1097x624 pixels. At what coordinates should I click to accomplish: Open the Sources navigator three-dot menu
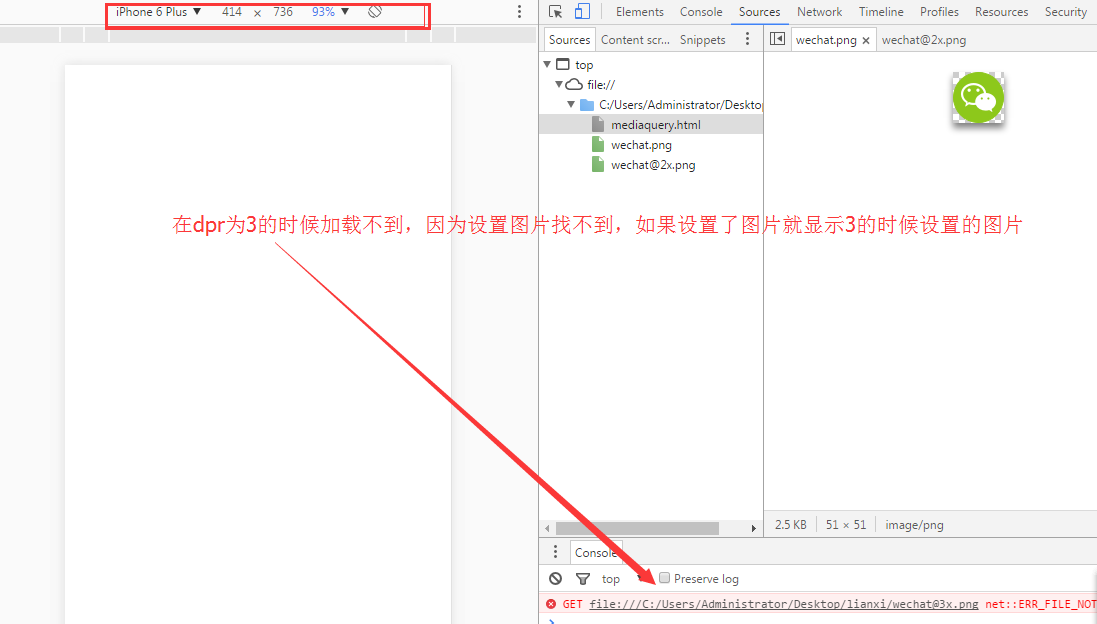(747, 39)
